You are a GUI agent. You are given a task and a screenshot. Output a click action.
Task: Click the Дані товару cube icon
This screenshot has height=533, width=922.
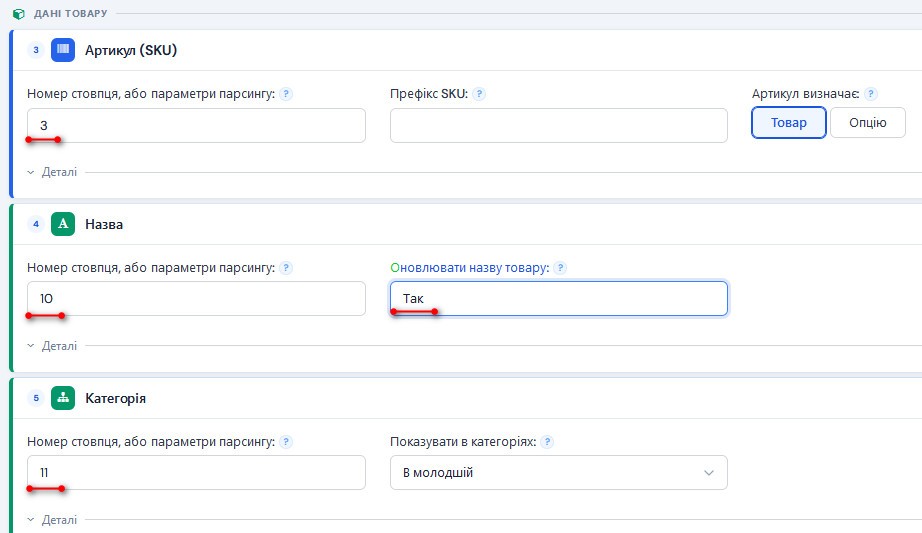click(x=19, y=14)
